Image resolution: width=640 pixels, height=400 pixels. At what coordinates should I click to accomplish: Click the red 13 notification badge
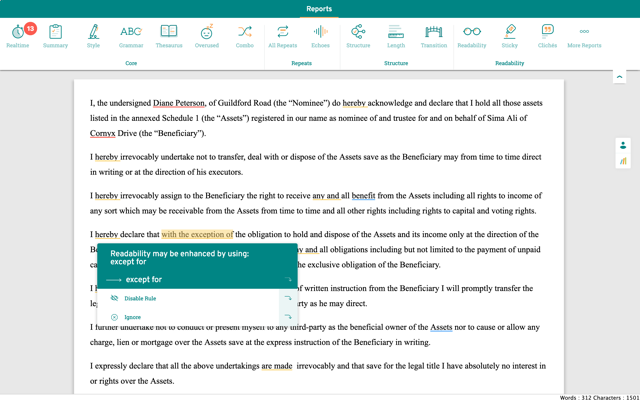click(x=30, y=29)
